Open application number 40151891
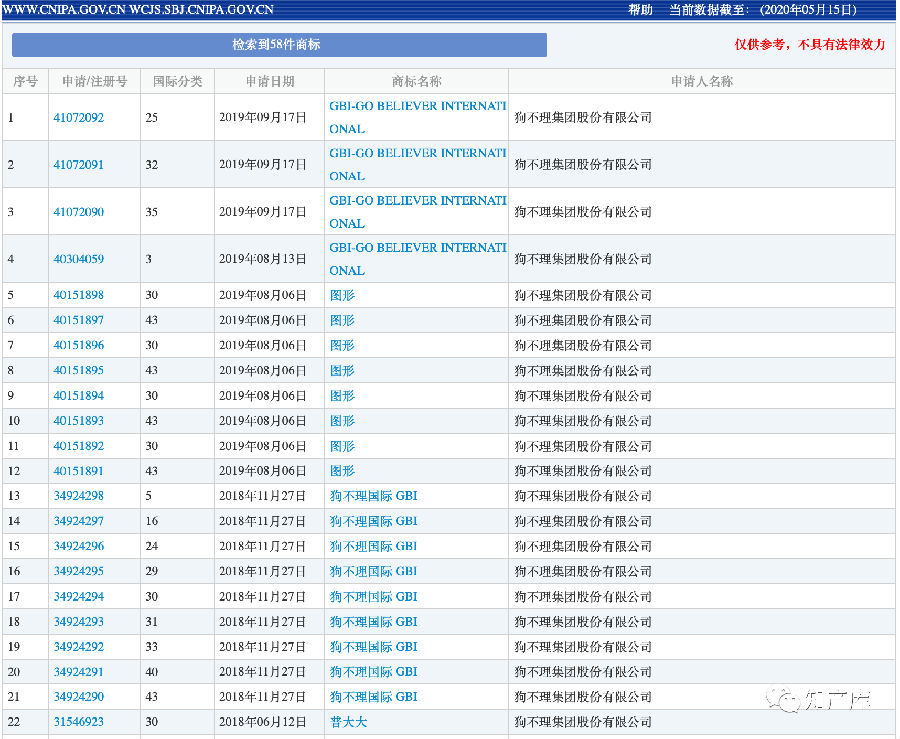900x739 pixels. click(79, 471)
